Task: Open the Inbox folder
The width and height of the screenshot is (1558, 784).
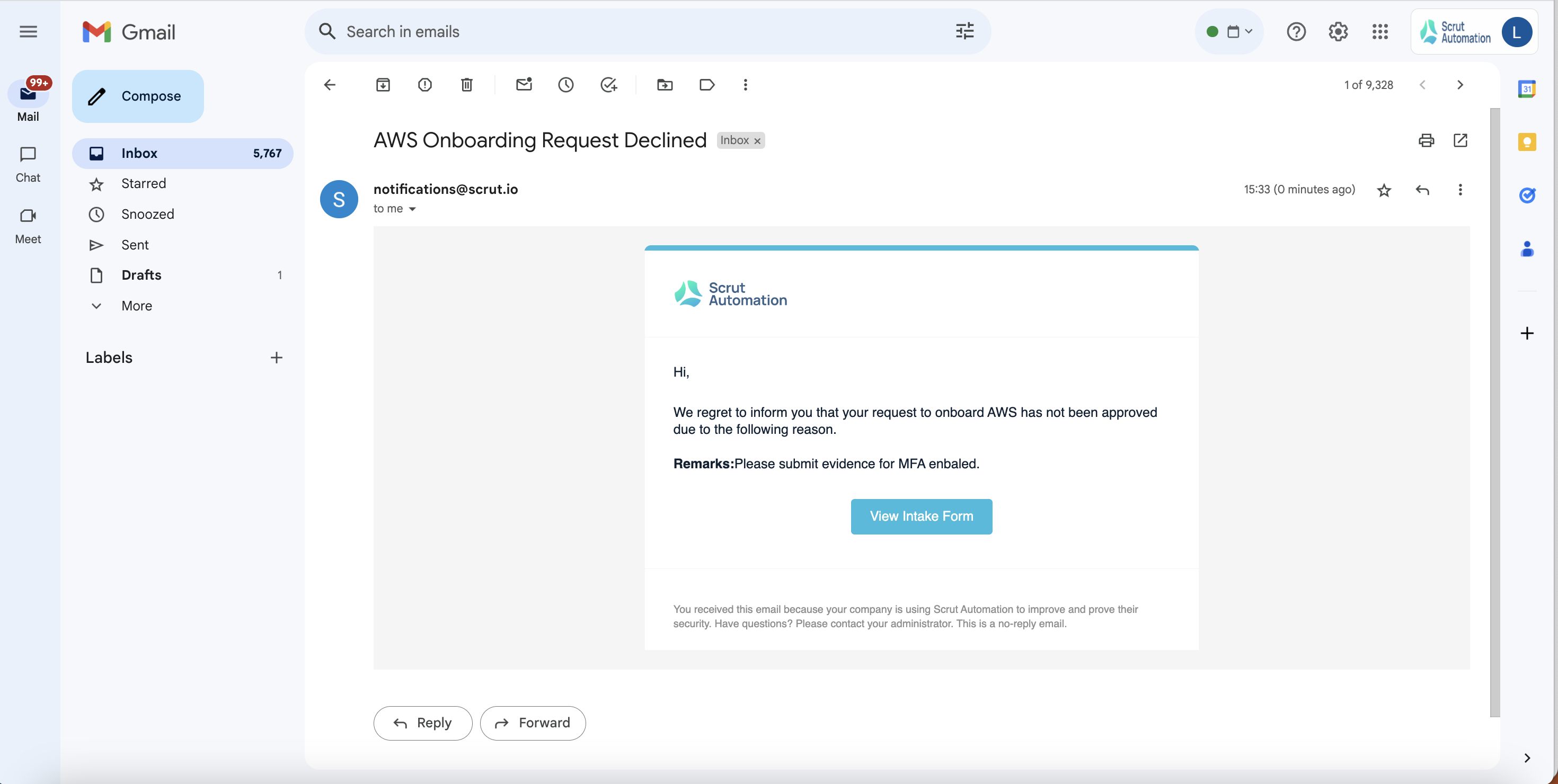Action: tap(183, 154)
